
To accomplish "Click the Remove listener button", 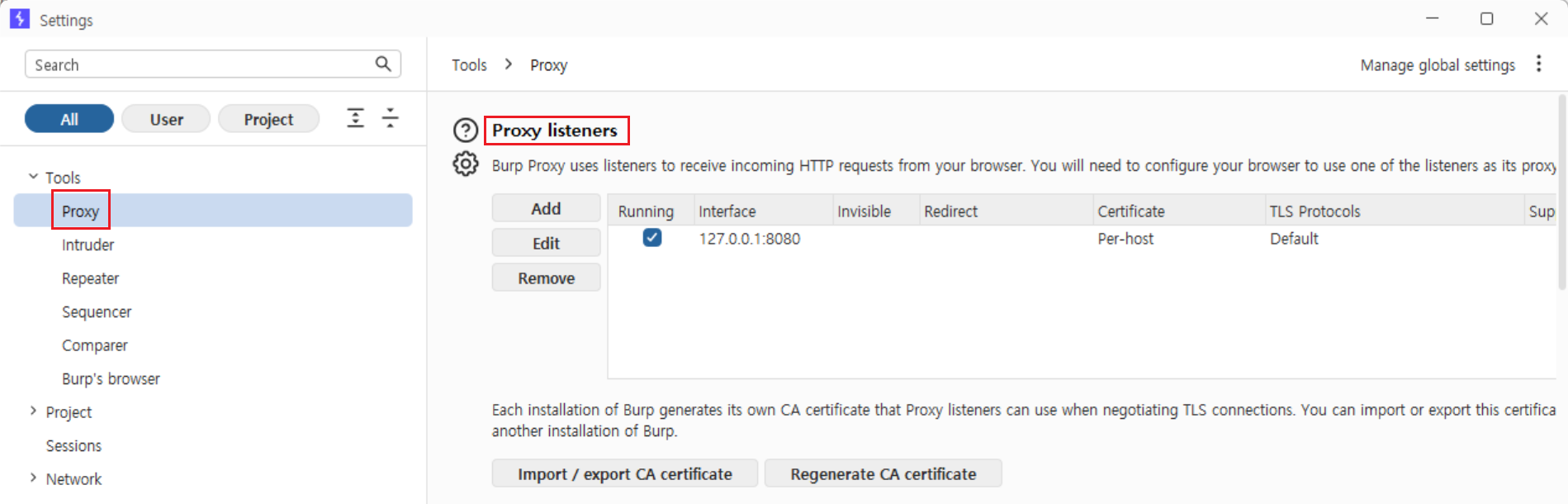I will point(546,278).
